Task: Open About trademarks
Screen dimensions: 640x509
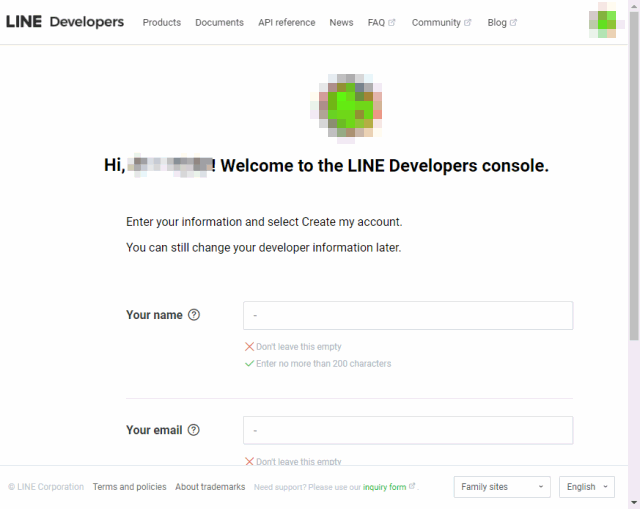Action: [x=210, y=487]
